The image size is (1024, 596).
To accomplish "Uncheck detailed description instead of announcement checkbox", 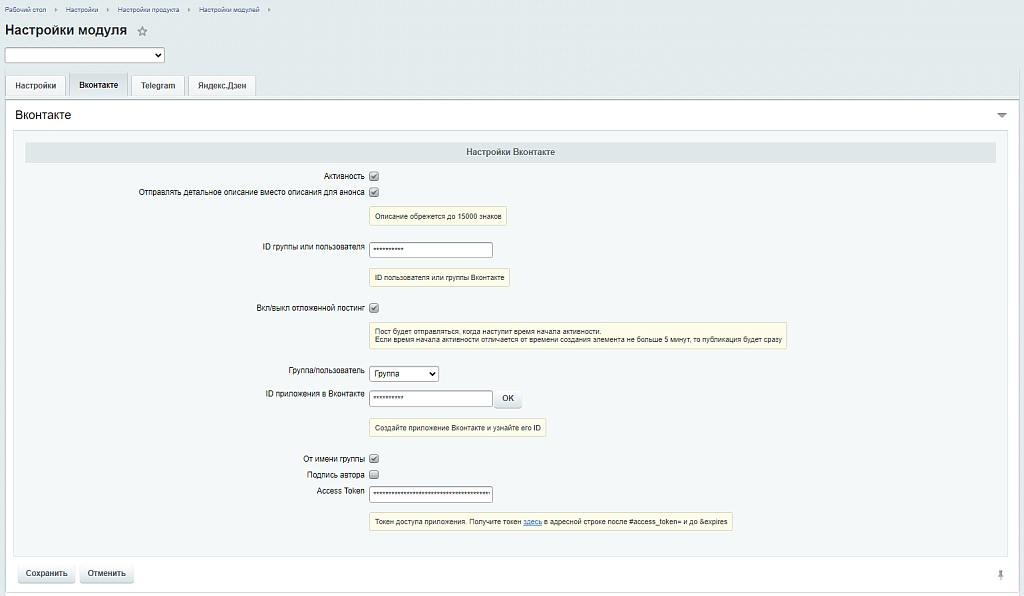I will pyautogui.click(x=374, y=192).
